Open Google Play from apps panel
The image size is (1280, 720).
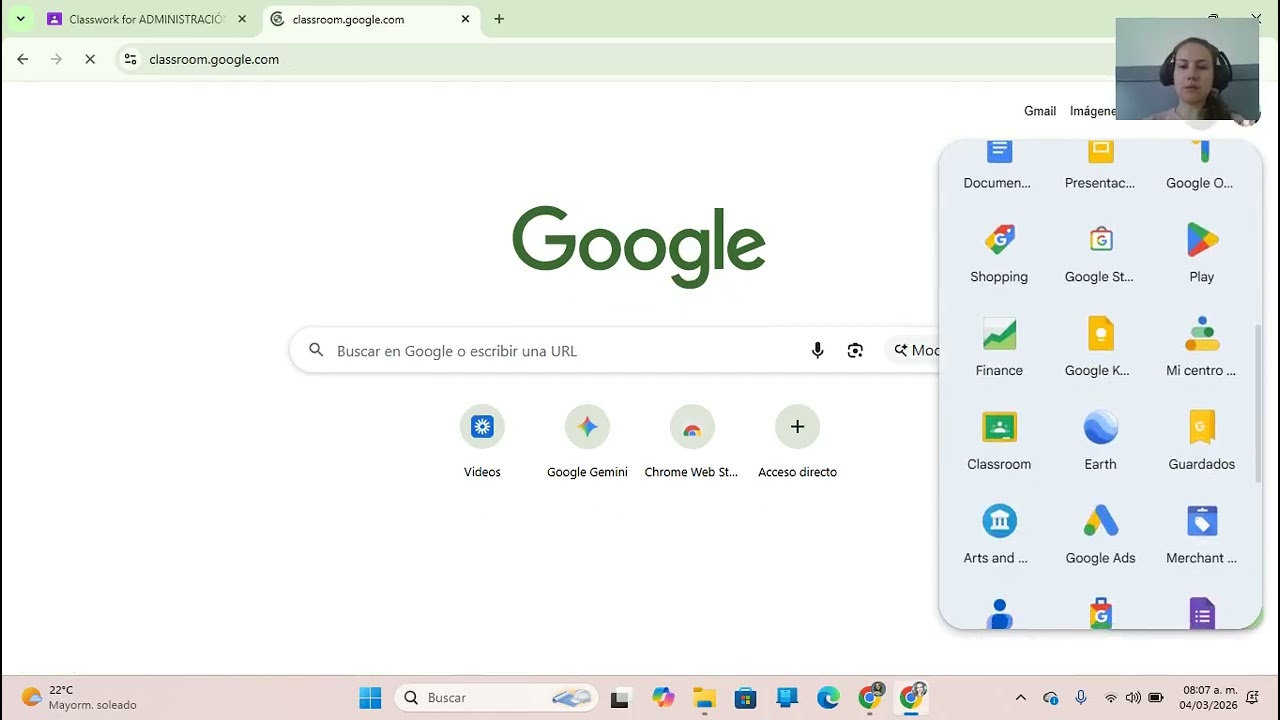1201,254
